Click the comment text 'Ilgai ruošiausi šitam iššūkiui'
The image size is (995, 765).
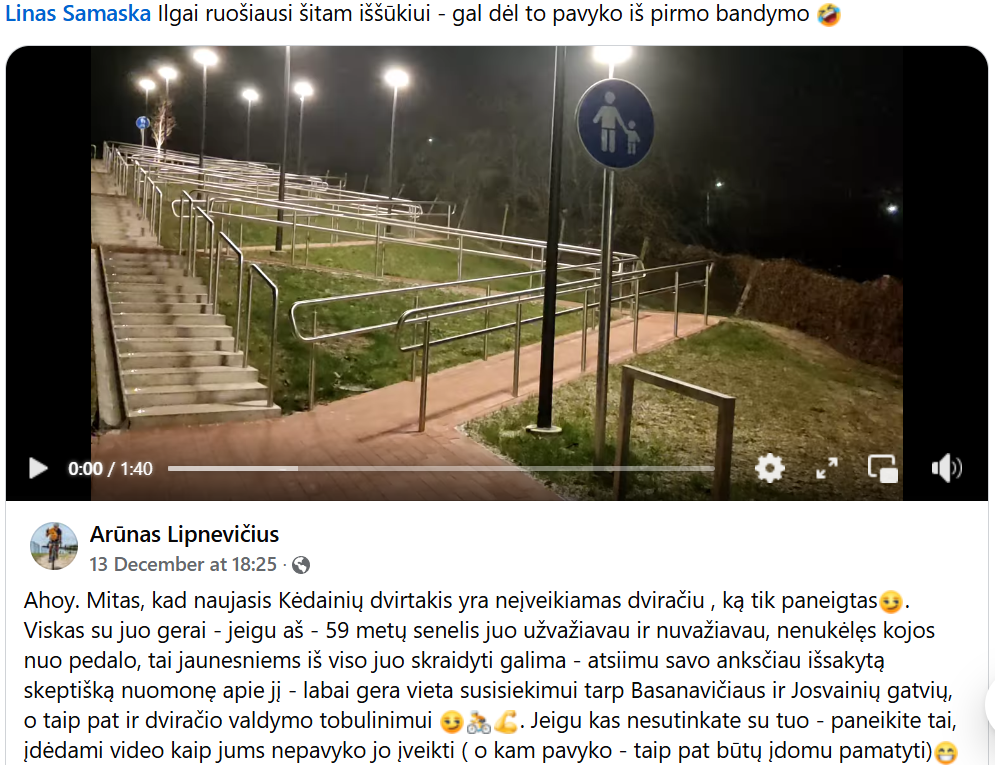pos(294,13)
